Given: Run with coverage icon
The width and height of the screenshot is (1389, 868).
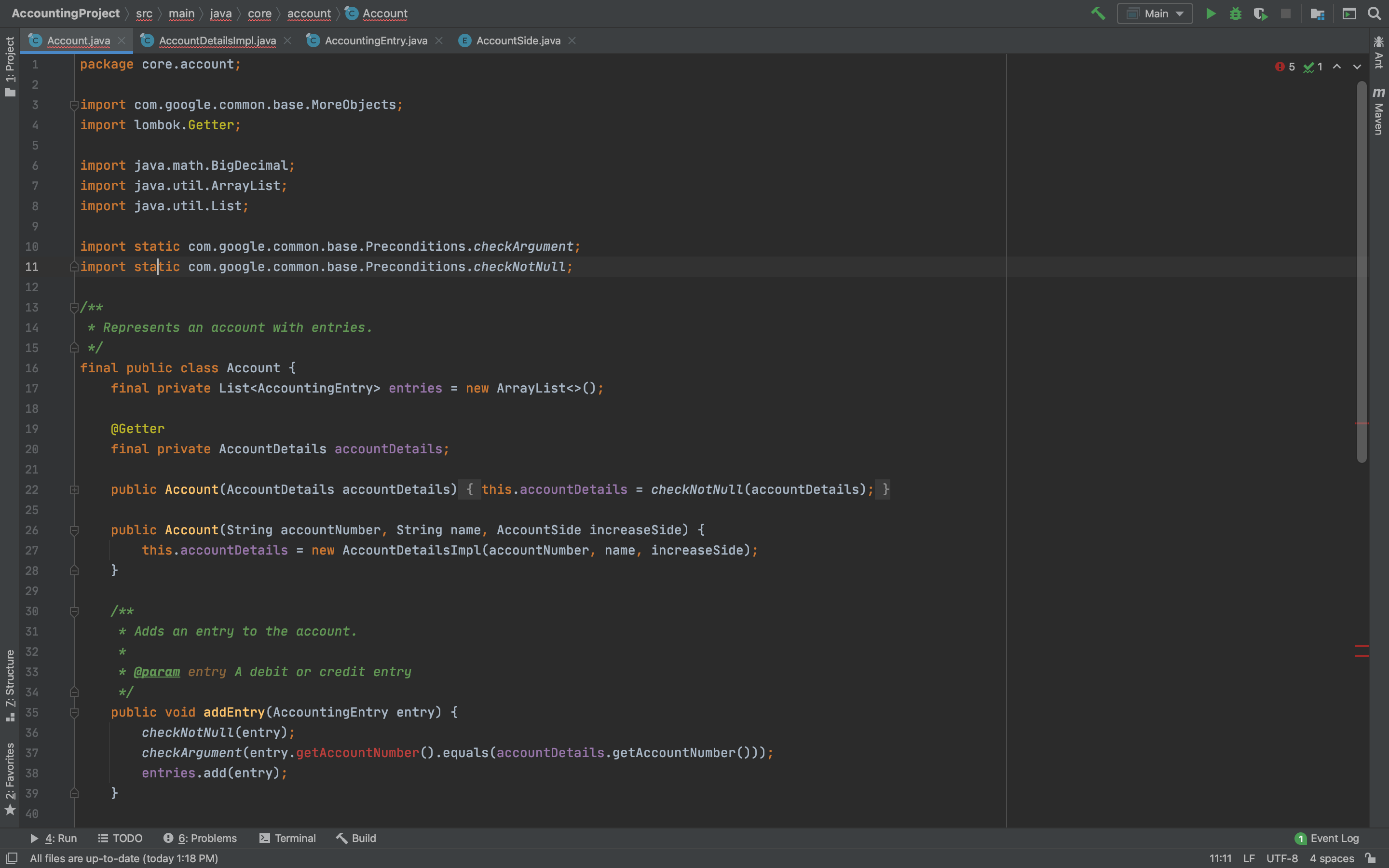Looking at the screenshot, I should 1260,13.
